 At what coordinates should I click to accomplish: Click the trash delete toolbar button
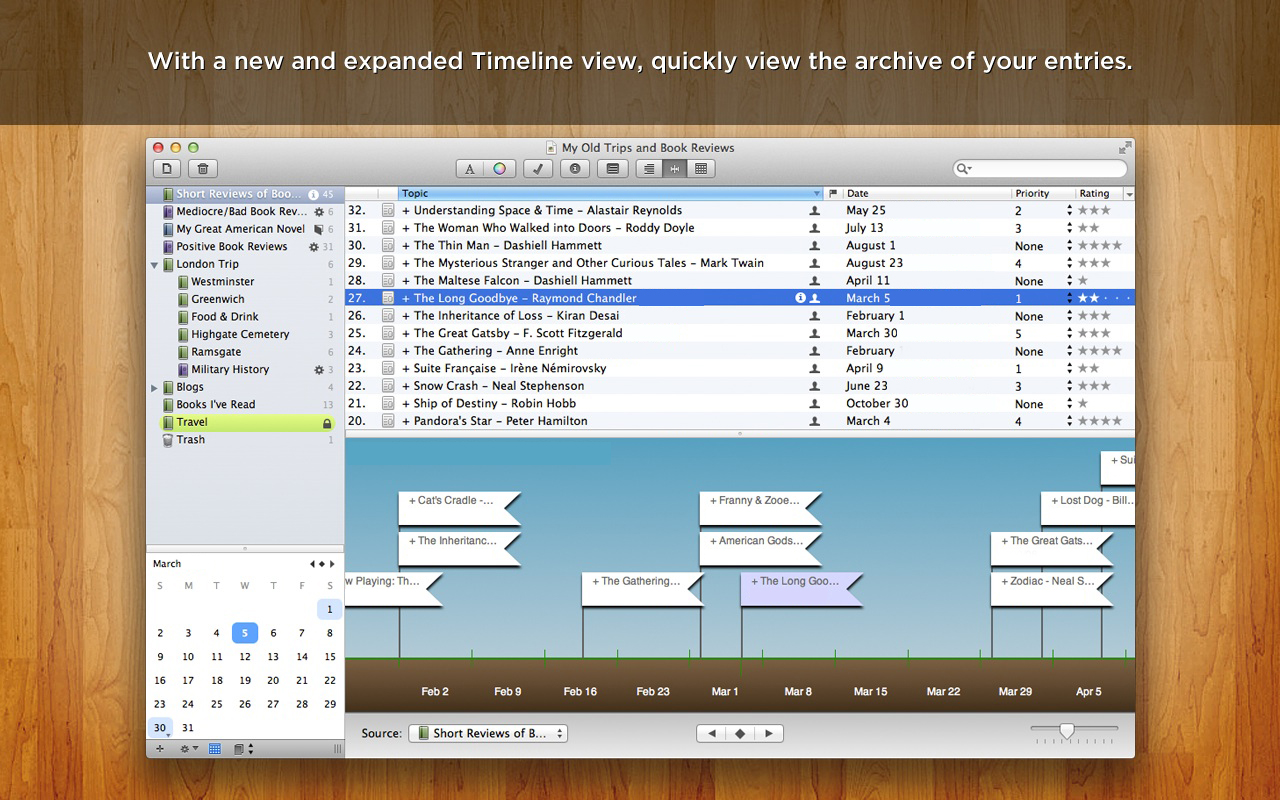(203, 169)
